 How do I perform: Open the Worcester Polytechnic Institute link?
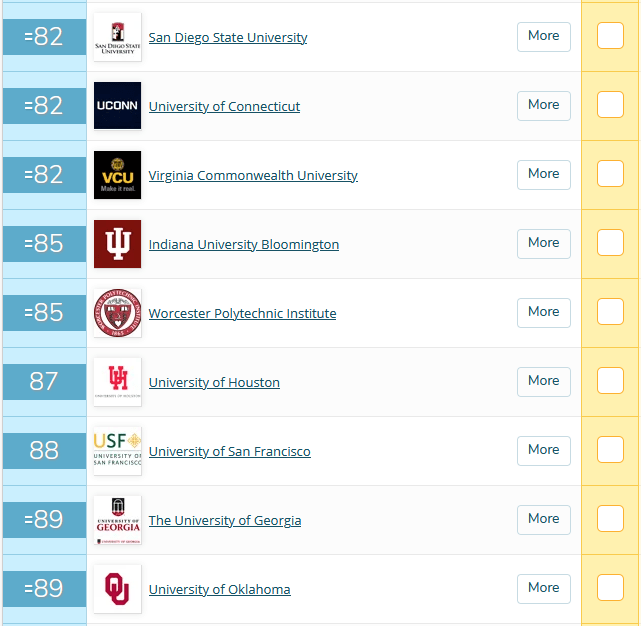pos(242,314)
